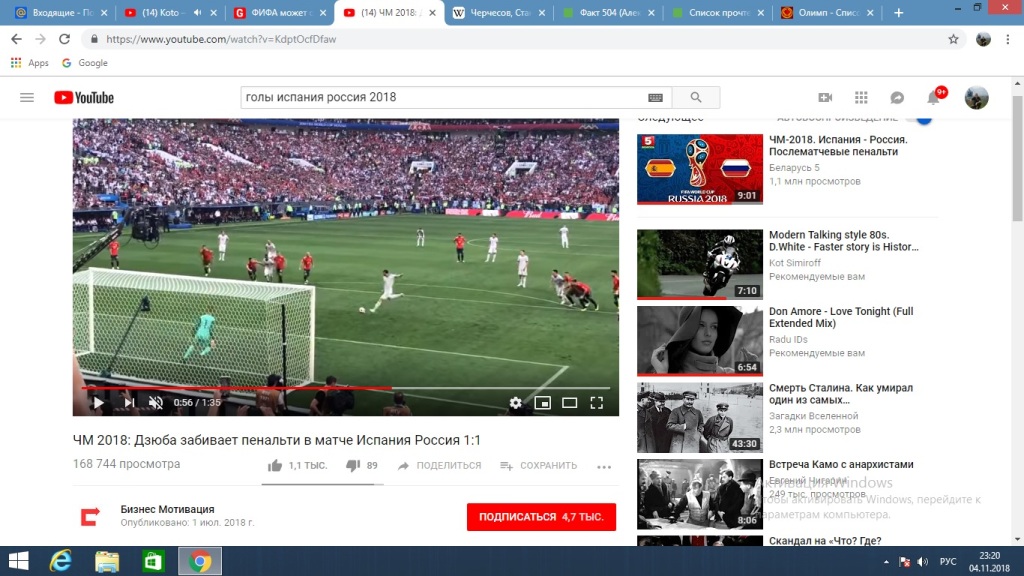This screenshot has width=1024, height=576.
Task: Share the video via Поделиться
Action: point(440,466)
